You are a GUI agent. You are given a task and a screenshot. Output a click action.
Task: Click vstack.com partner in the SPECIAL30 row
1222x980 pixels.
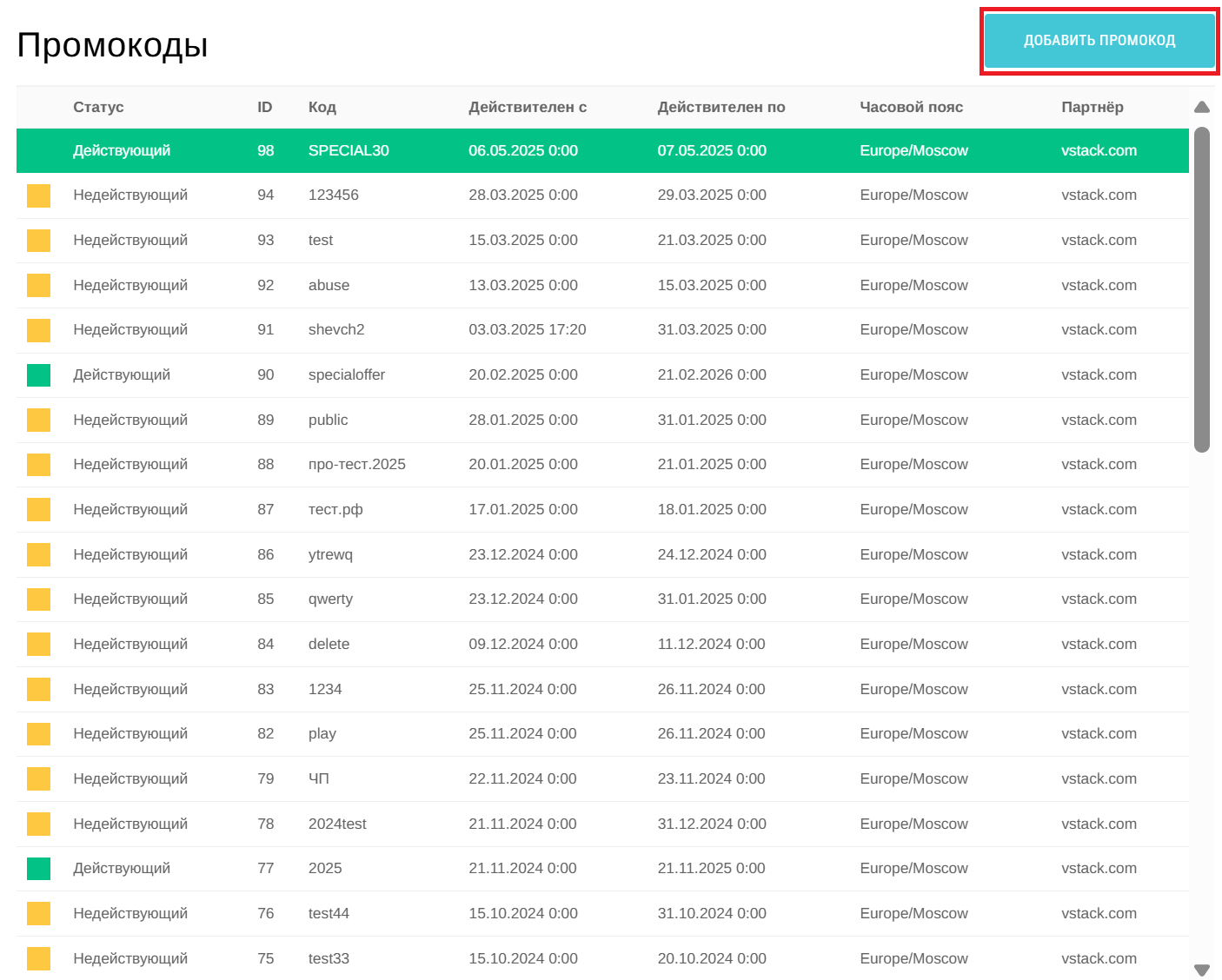[1099, 150]
